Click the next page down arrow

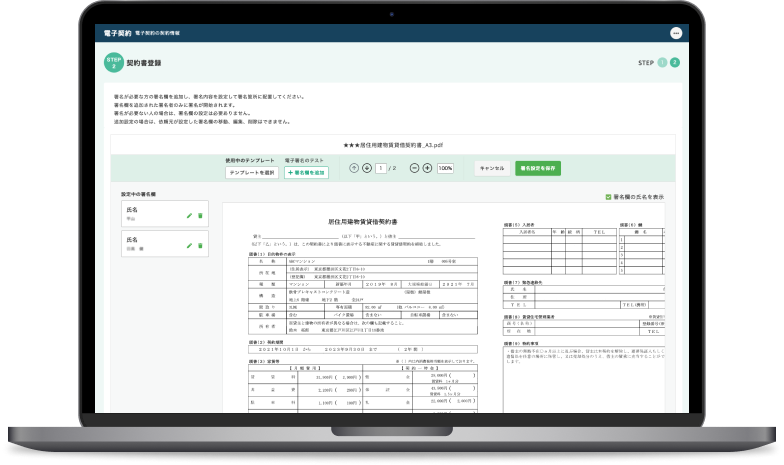367,168
